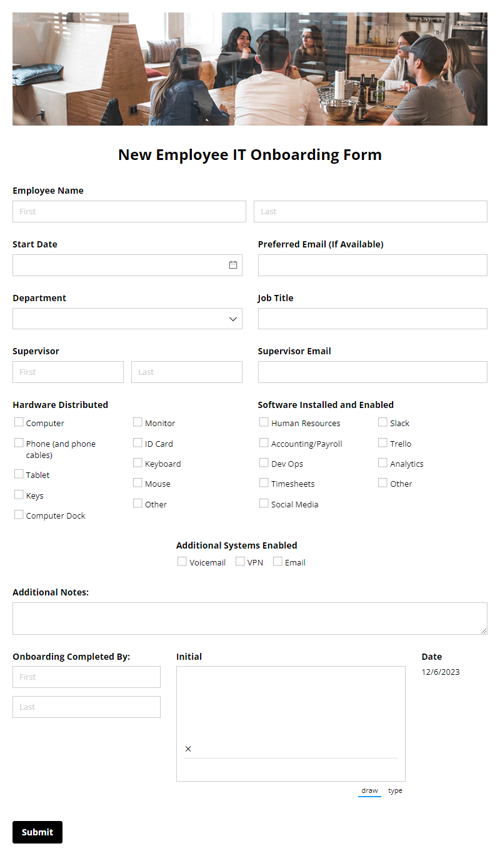Open the Start Date calendar picker icon
This screenshot has height=856, width=500.
pos(233,265)
